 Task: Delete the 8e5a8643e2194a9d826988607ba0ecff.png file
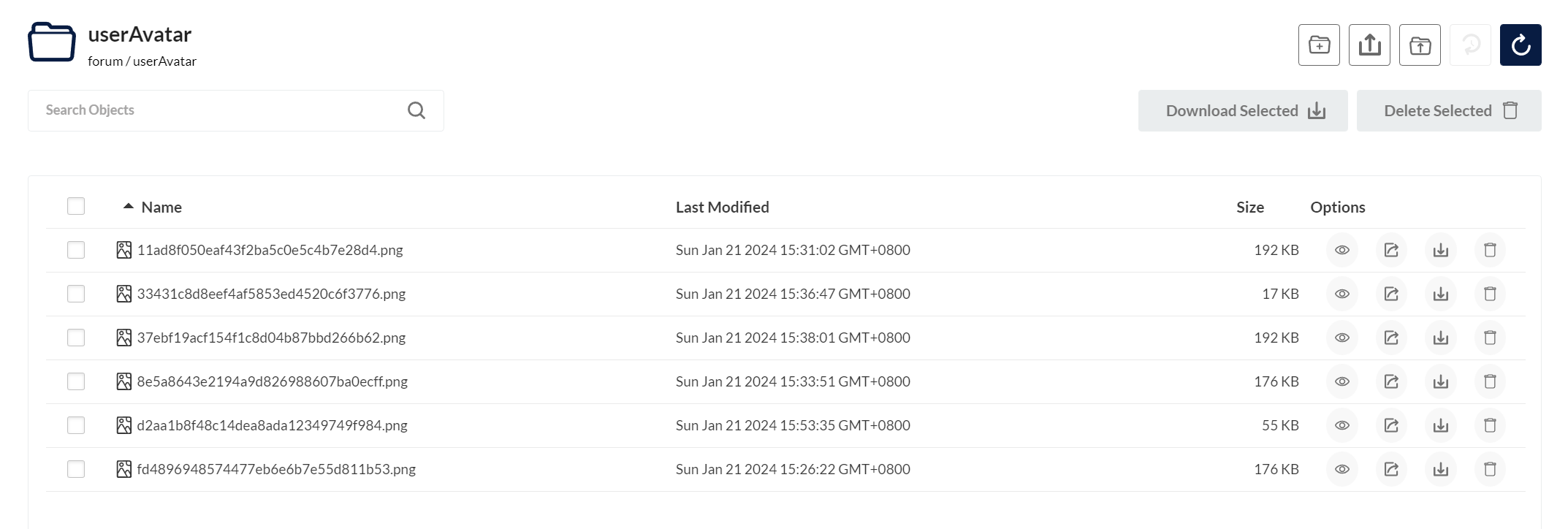pos(1490,382)
